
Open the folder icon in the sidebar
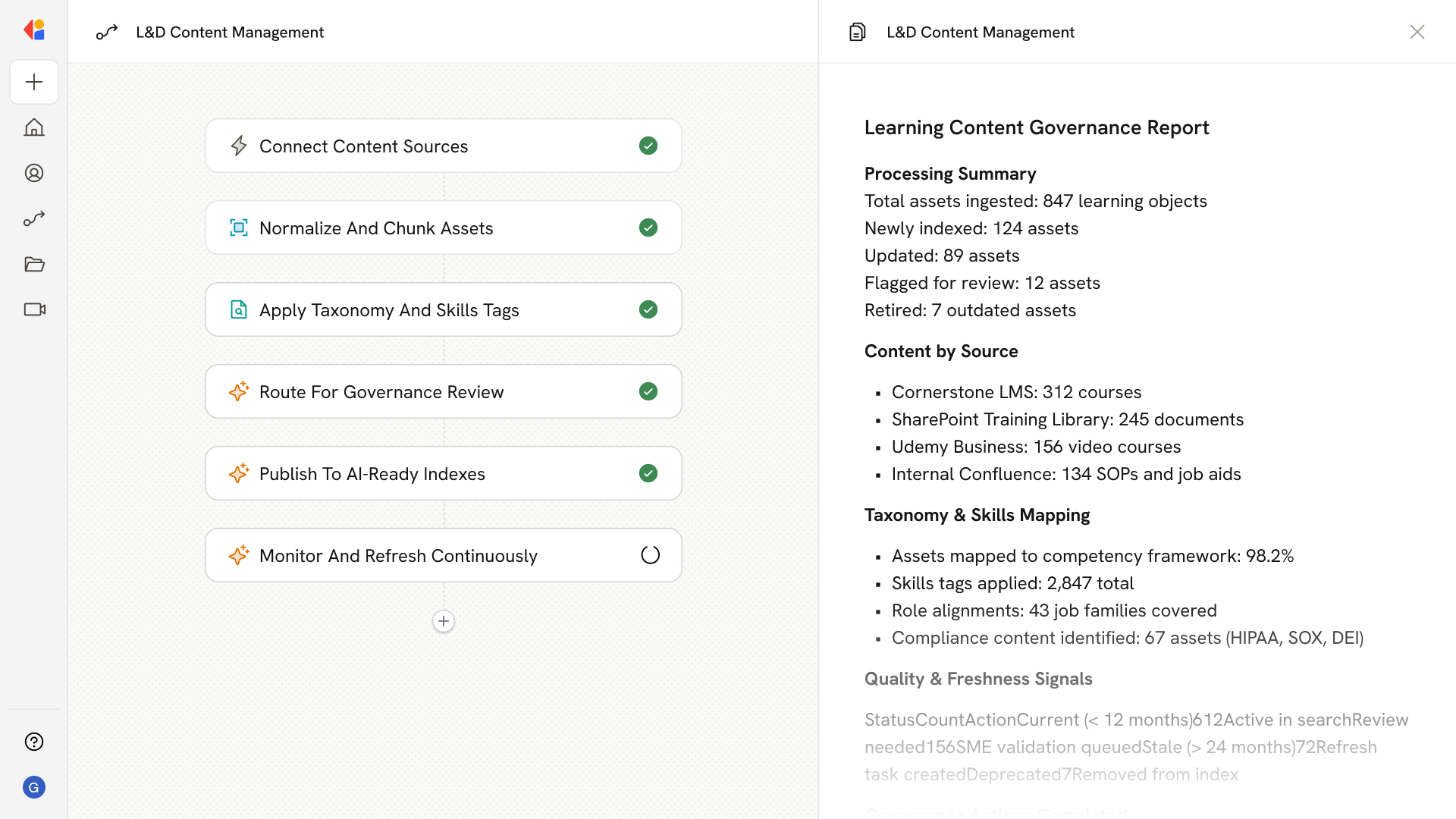(34, 264)
